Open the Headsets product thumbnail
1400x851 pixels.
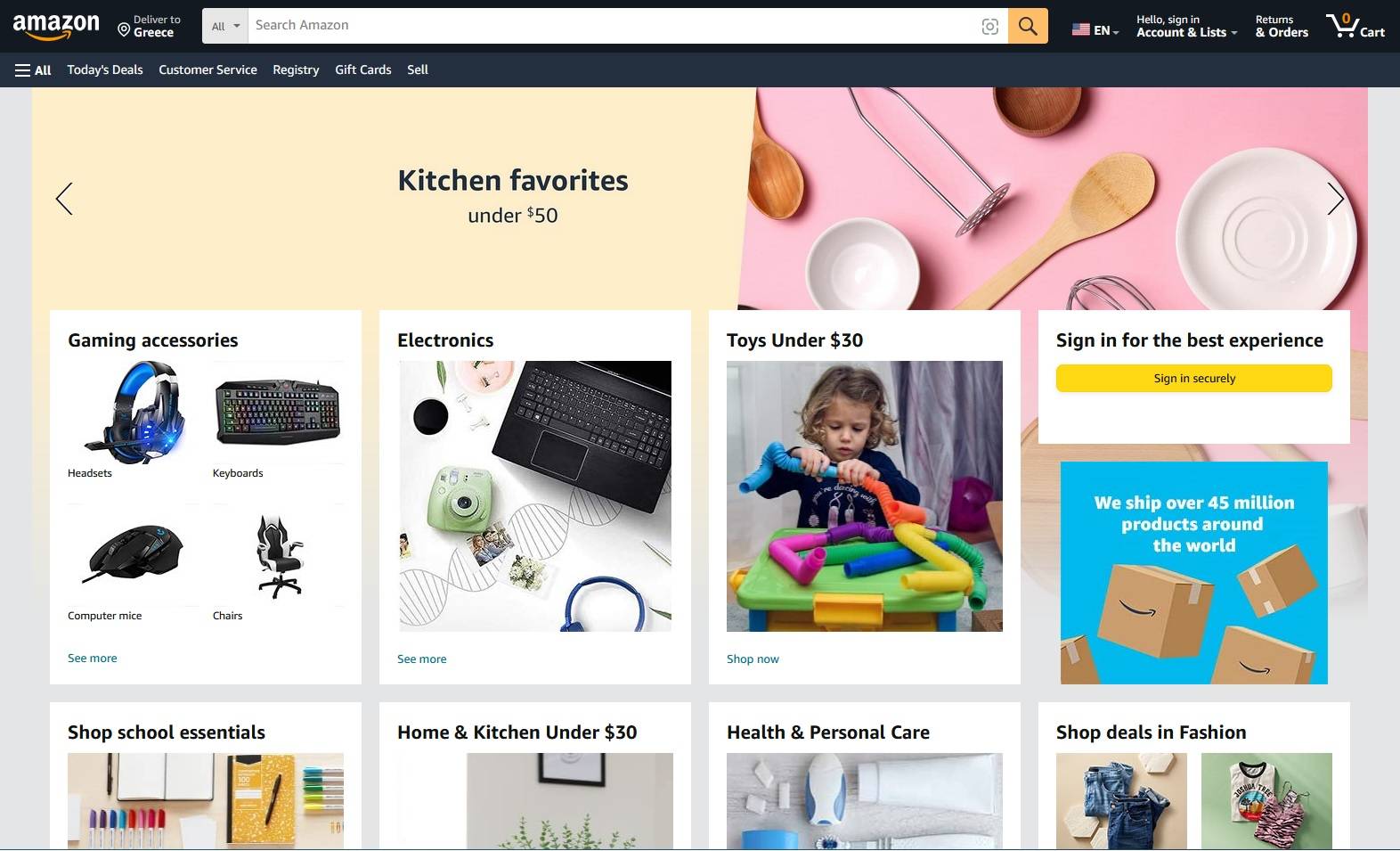click(134, 412)
